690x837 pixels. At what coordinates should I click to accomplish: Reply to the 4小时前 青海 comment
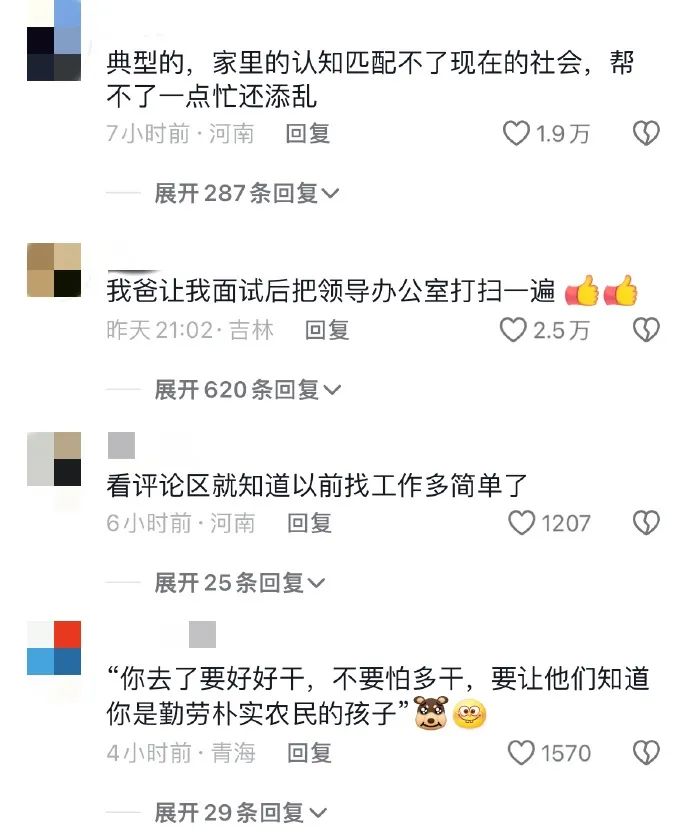(x=310, y=753)
